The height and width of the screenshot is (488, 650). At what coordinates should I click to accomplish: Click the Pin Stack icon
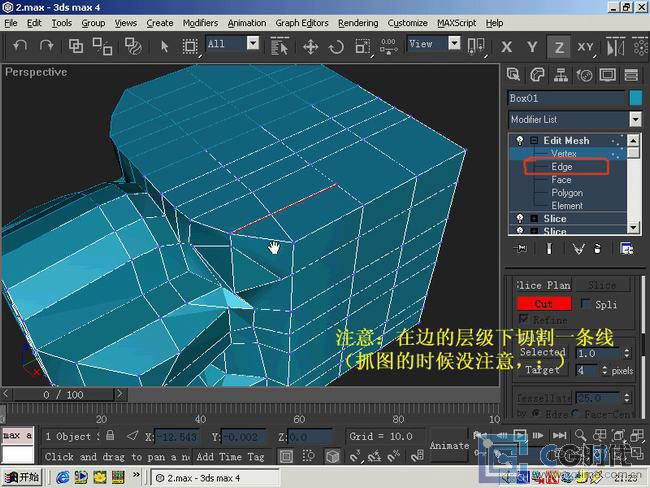[521, 248]
